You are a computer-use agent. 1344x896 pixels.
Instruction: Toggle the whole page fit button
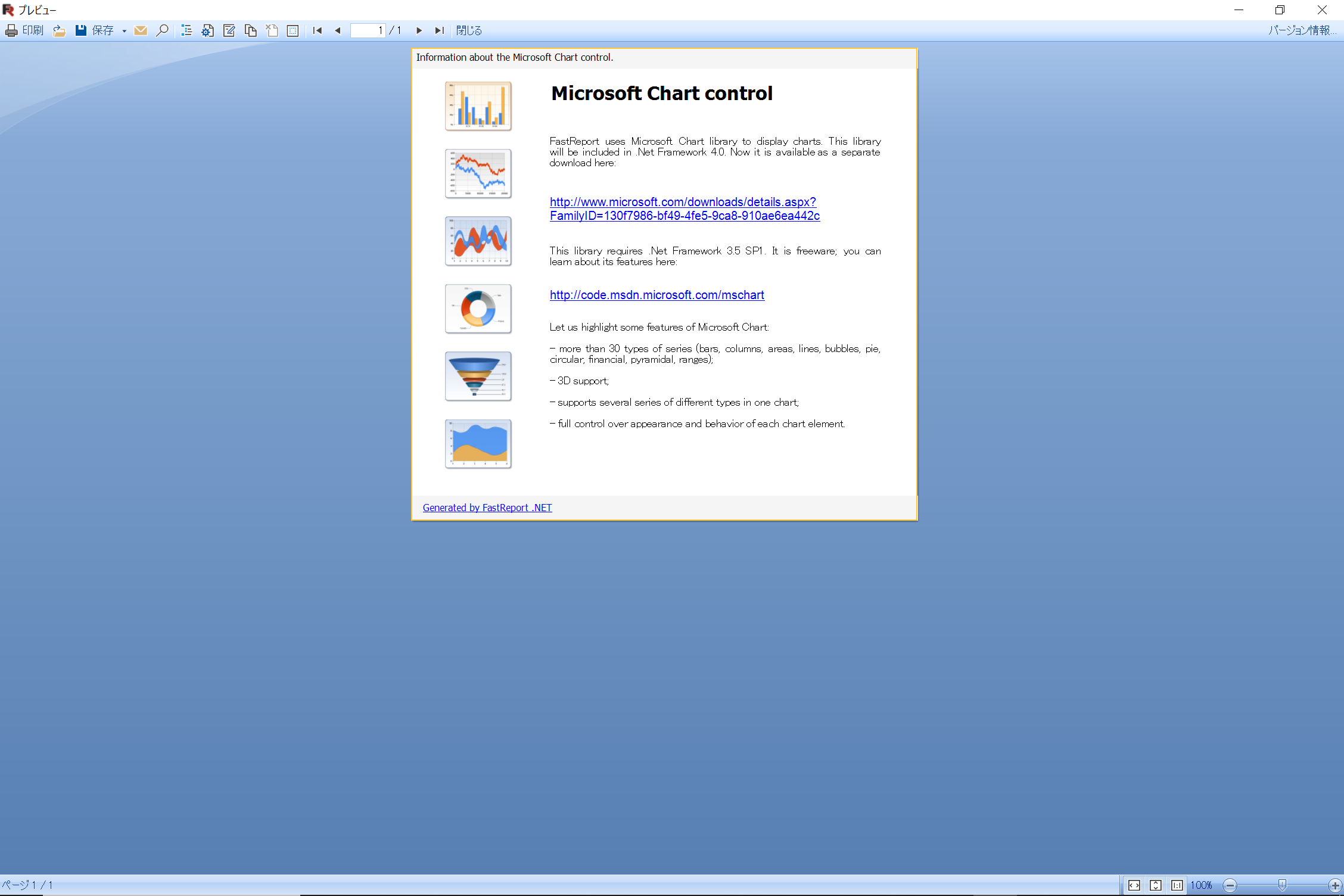point(1156,885)
